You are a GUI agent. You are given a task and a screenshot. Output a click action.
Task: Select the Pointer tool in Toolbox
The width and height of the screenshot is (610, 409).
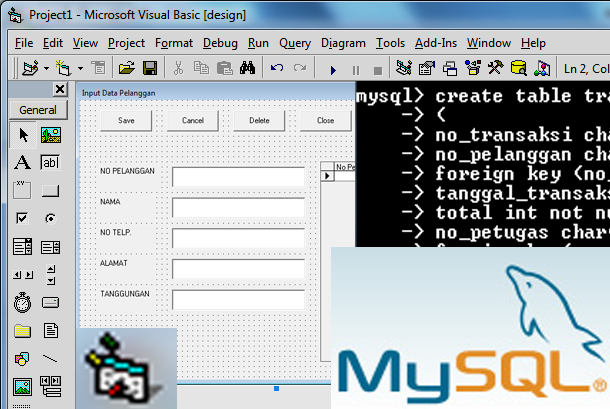point(23,135)
